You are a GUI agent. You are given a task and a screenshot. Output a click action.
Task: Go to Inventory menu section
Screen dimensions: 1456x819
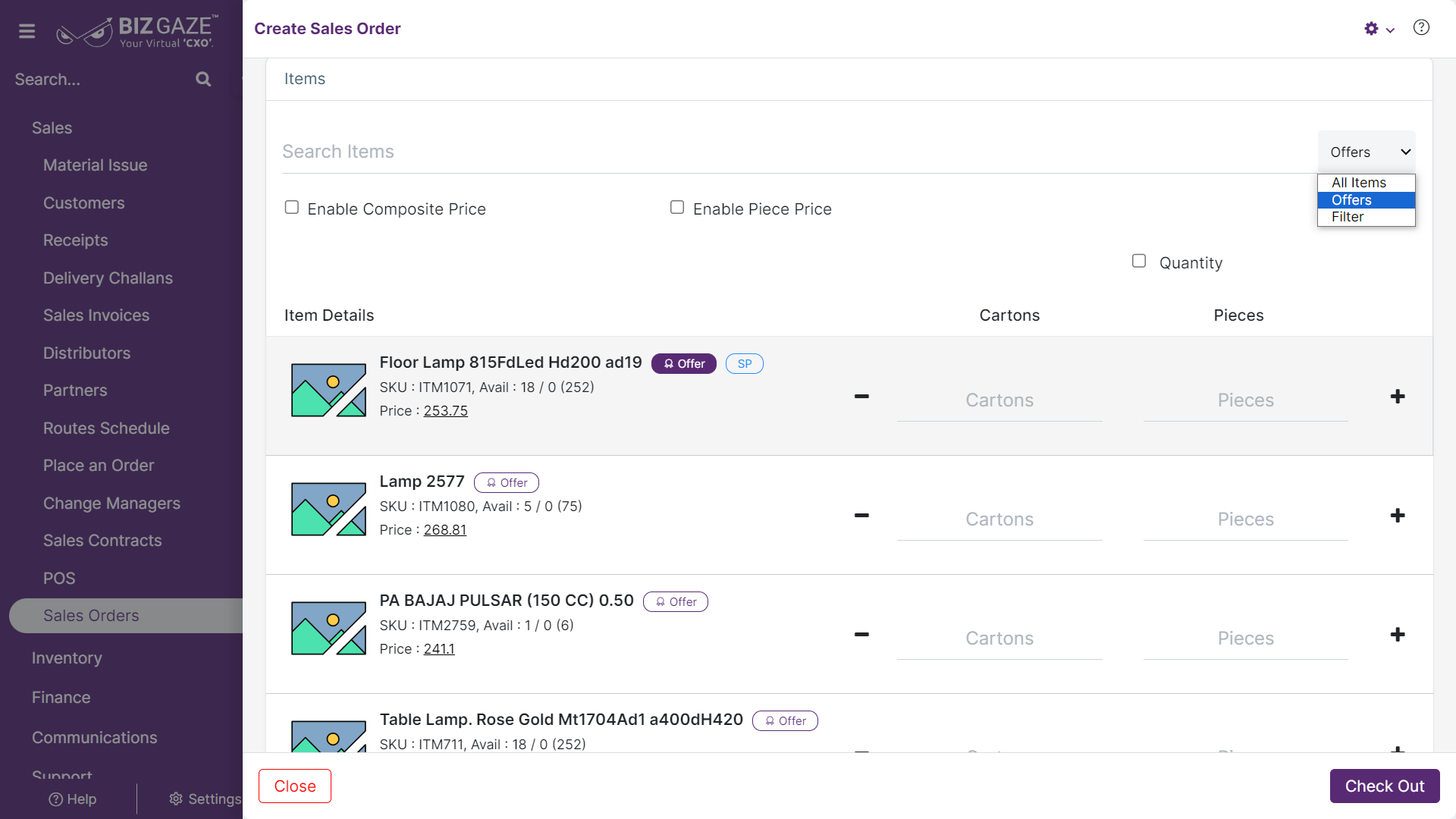[x=67, y=658]
